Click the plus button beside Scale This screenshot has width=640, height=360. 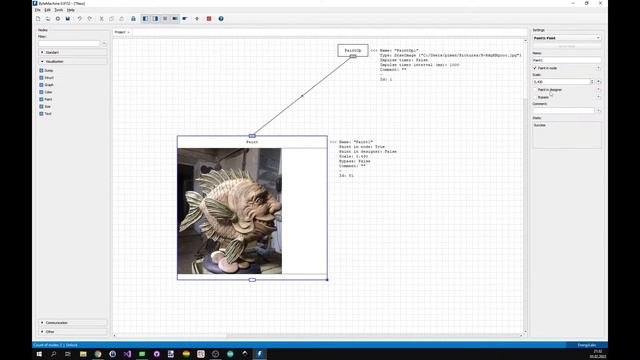[598, 82]
